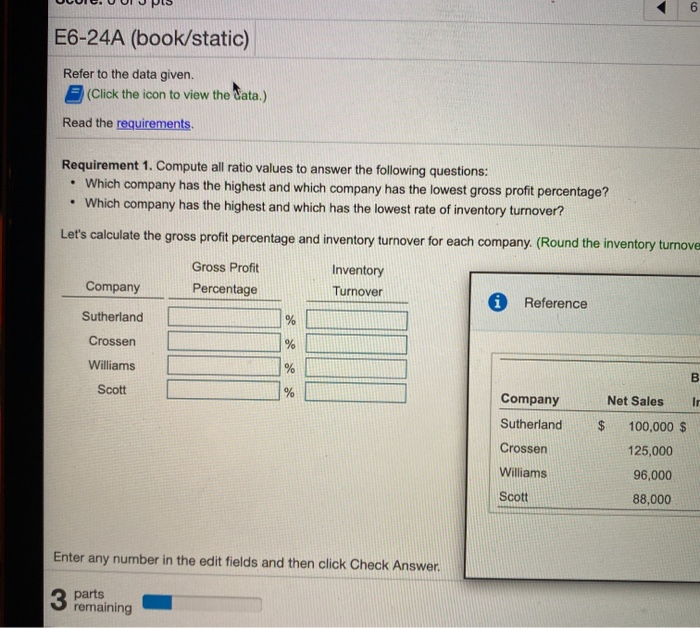Click Sutherland label in answer table

(x=112, y=316)
